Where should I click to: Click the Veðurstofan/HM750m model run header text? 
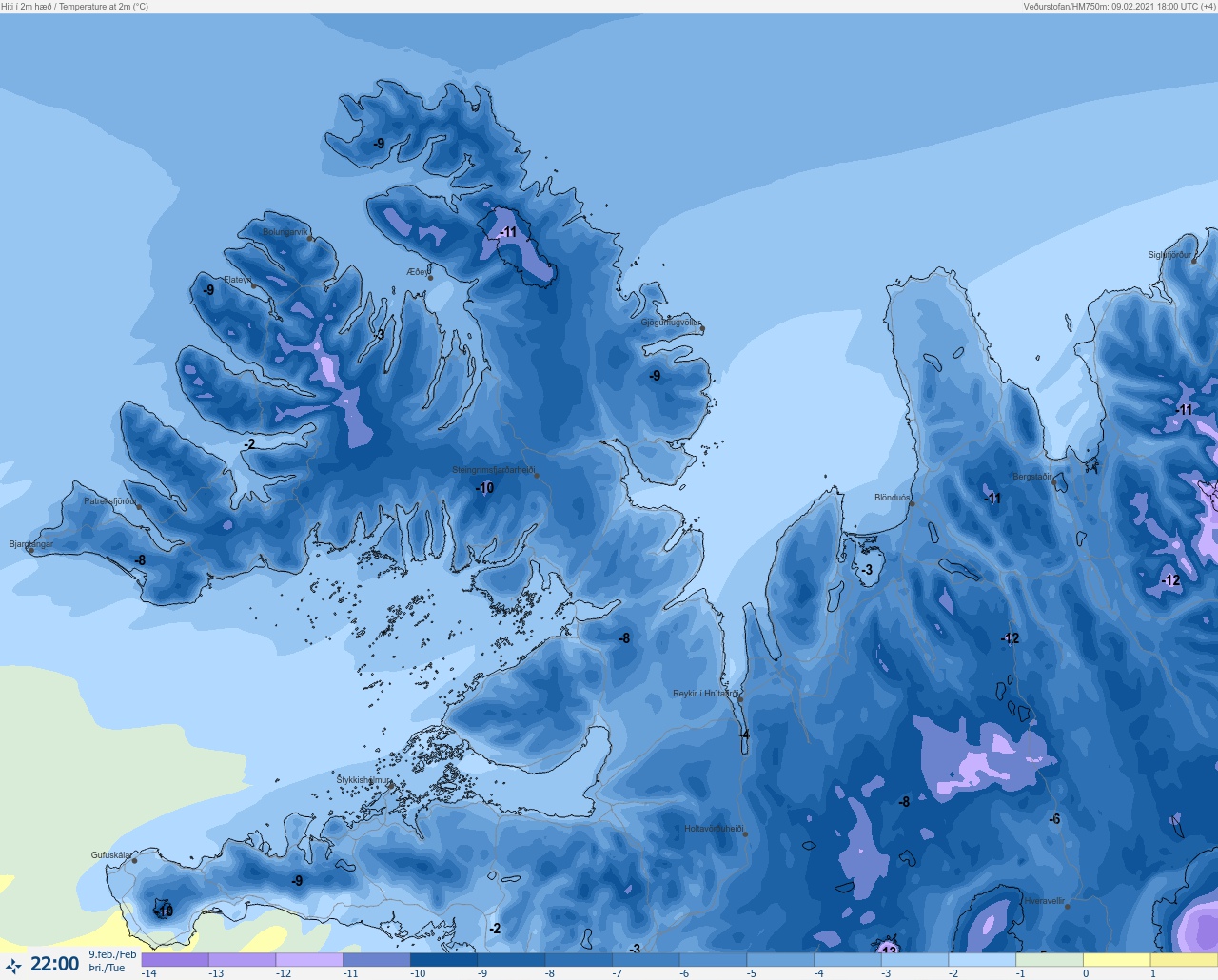tap(1119, 7)
